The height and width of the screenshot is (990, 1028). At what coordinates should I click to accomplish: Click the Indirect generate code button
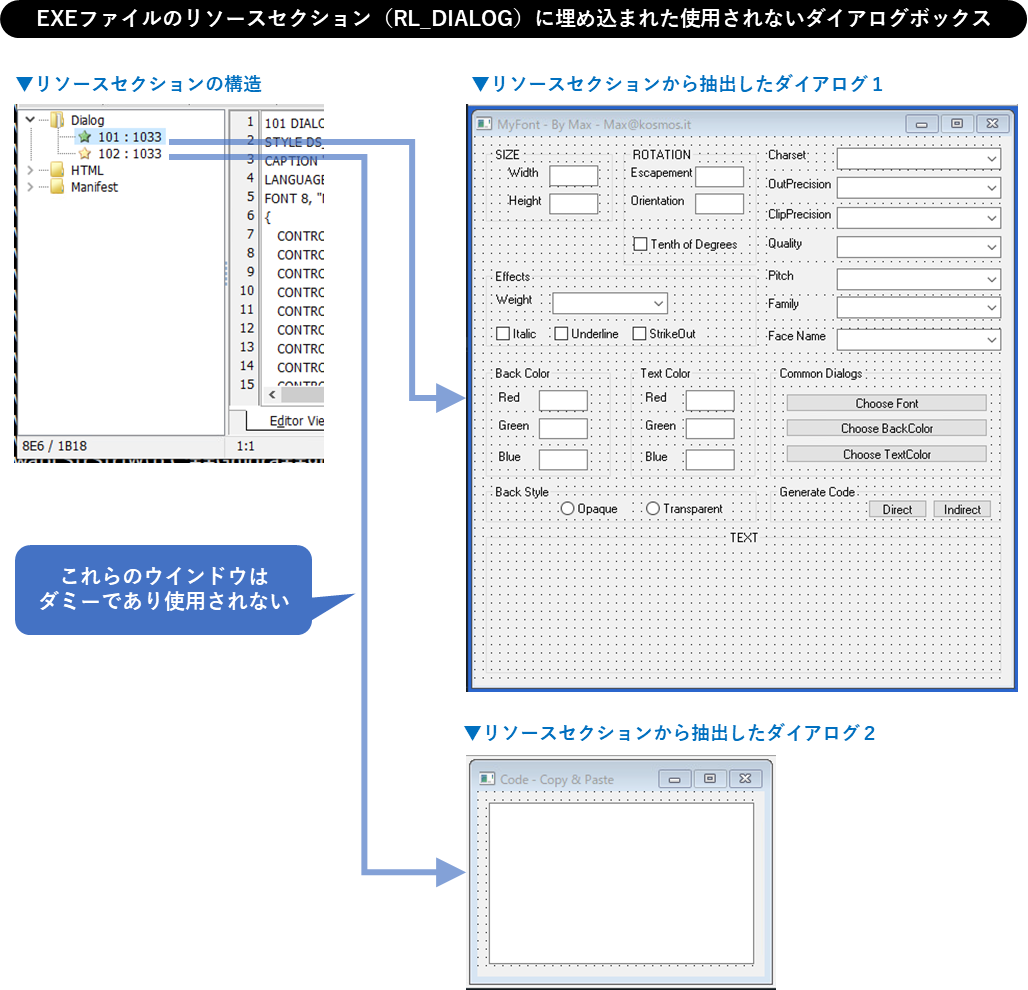[x=962, y=509]
